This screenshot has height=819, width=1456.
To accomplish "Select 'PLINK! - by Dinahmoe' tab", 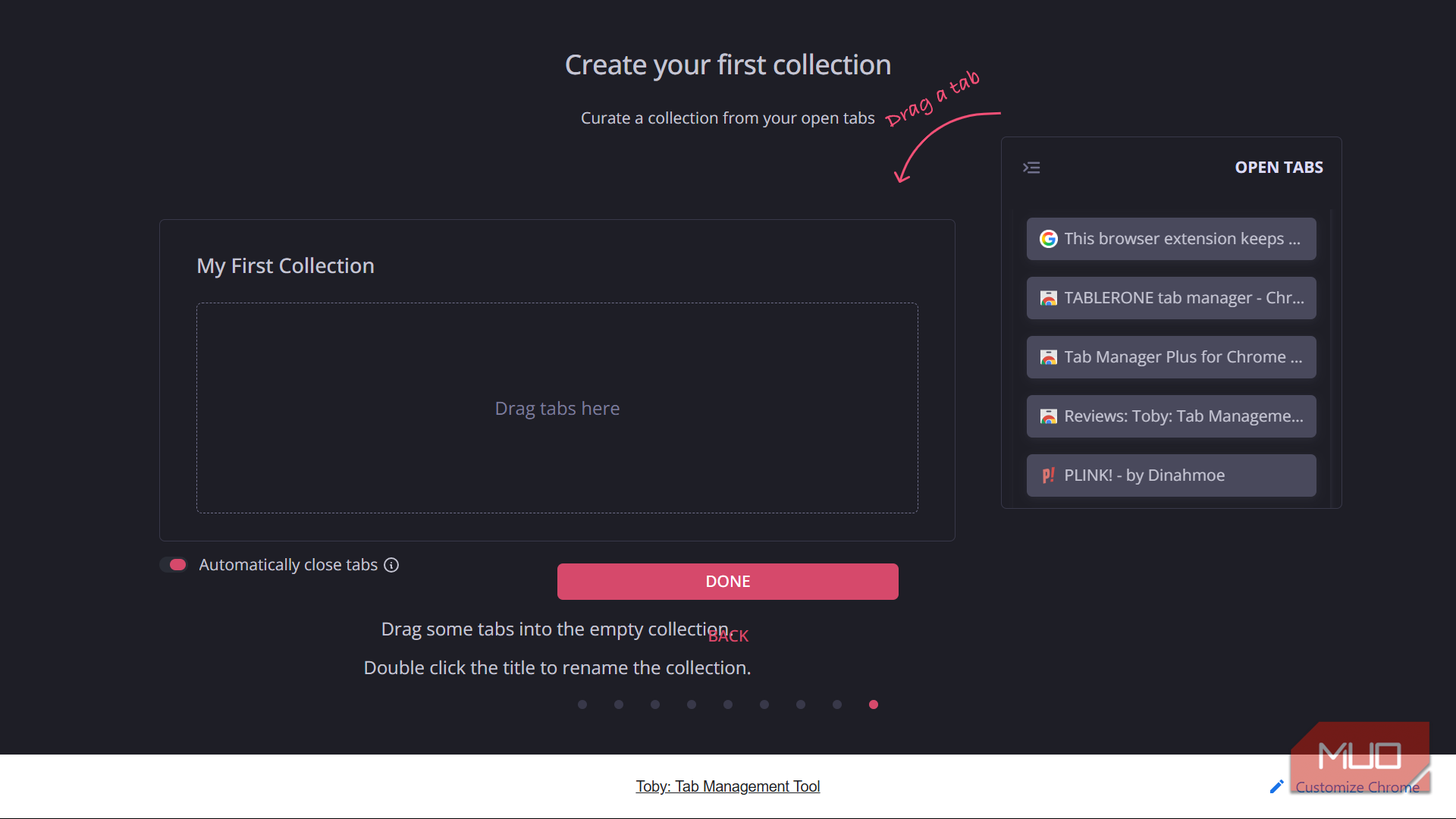I will (1172, 475).
